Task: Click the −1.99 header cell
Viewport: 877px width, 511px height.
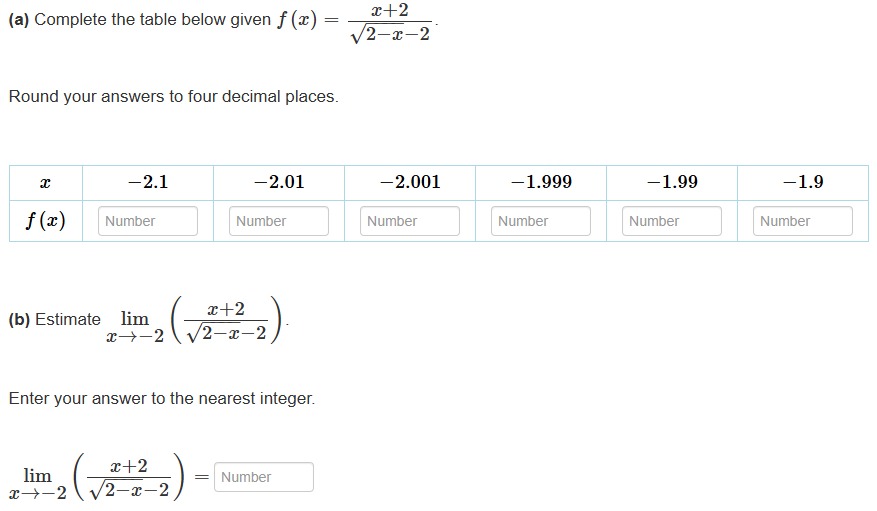Action: click(672, 183)
